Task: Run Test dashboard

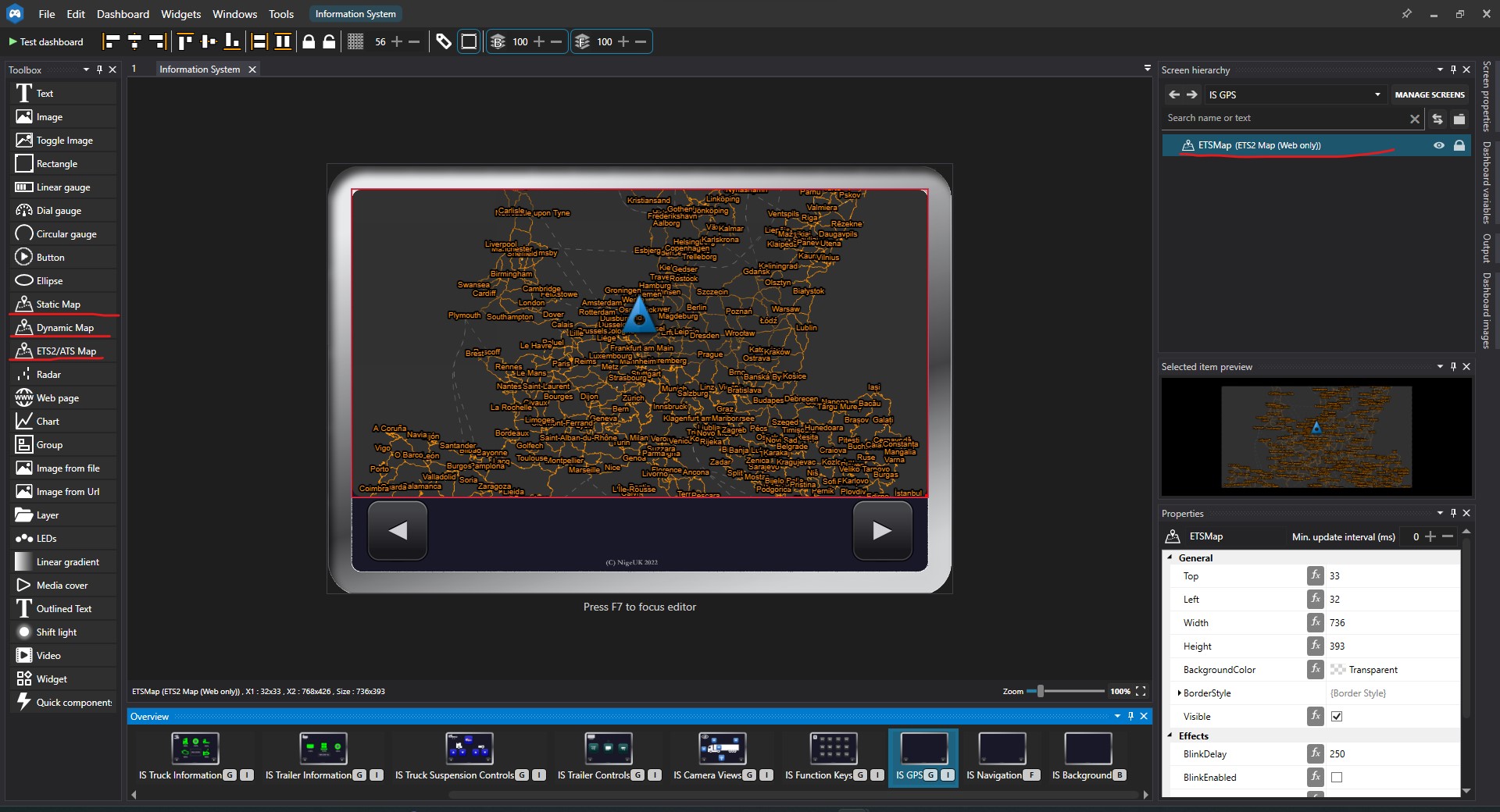Action: tap(46, 41)
